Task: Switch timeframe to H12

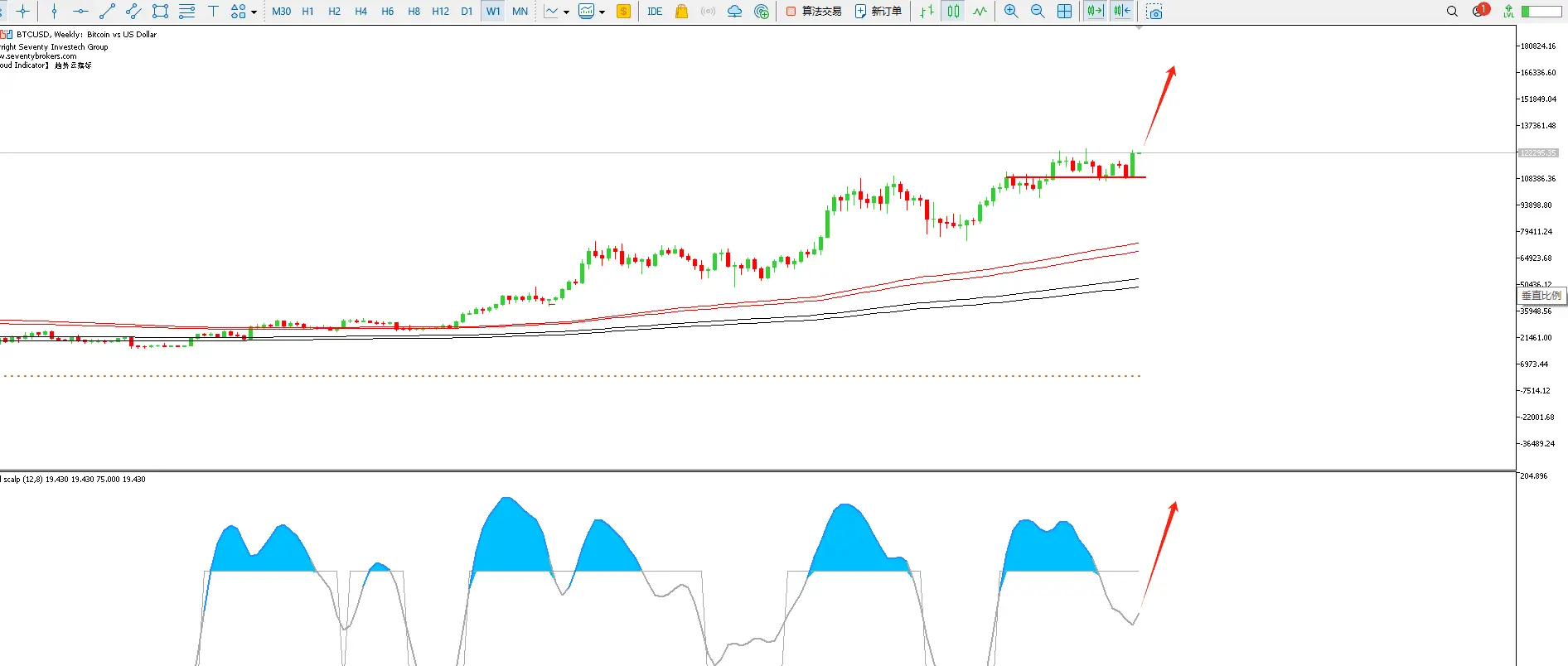Action: (441, 12)
